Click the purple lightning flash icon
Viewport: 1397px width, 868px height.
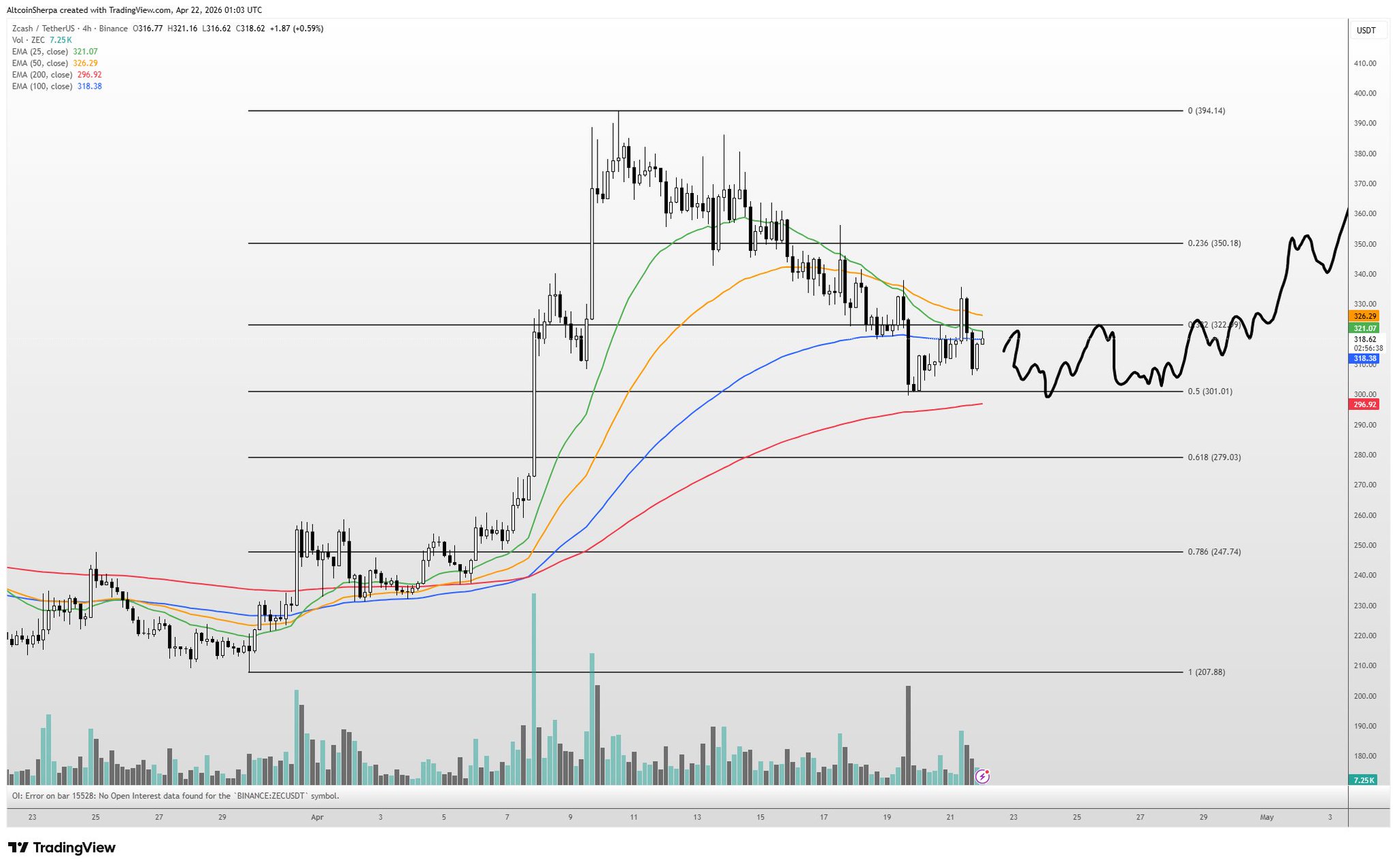pos(982,776)
